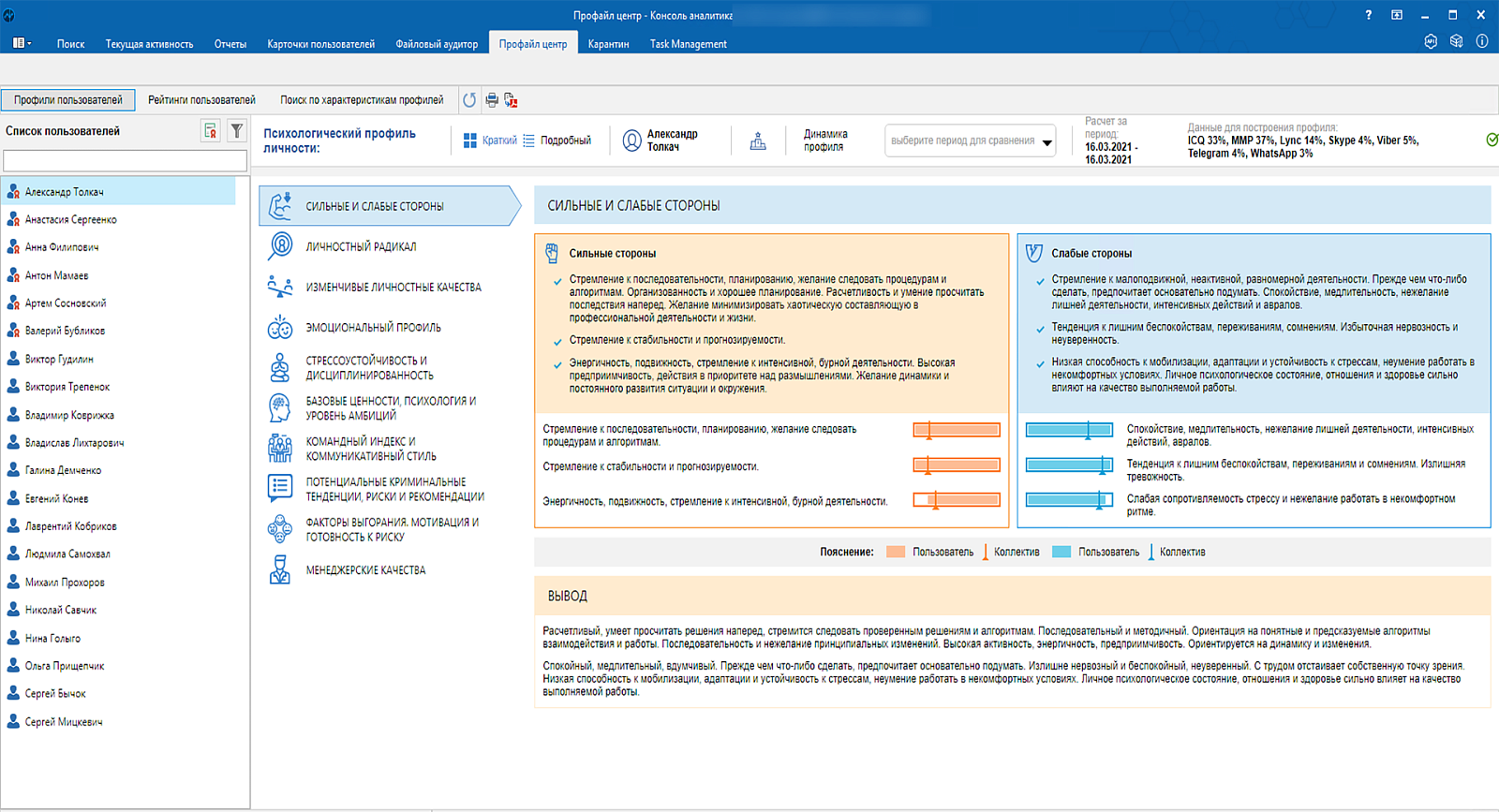The height and width of the screenshot is (812, 1499).
Task: Click the Эмоциональный профиль faces icon
Action: 280,328
